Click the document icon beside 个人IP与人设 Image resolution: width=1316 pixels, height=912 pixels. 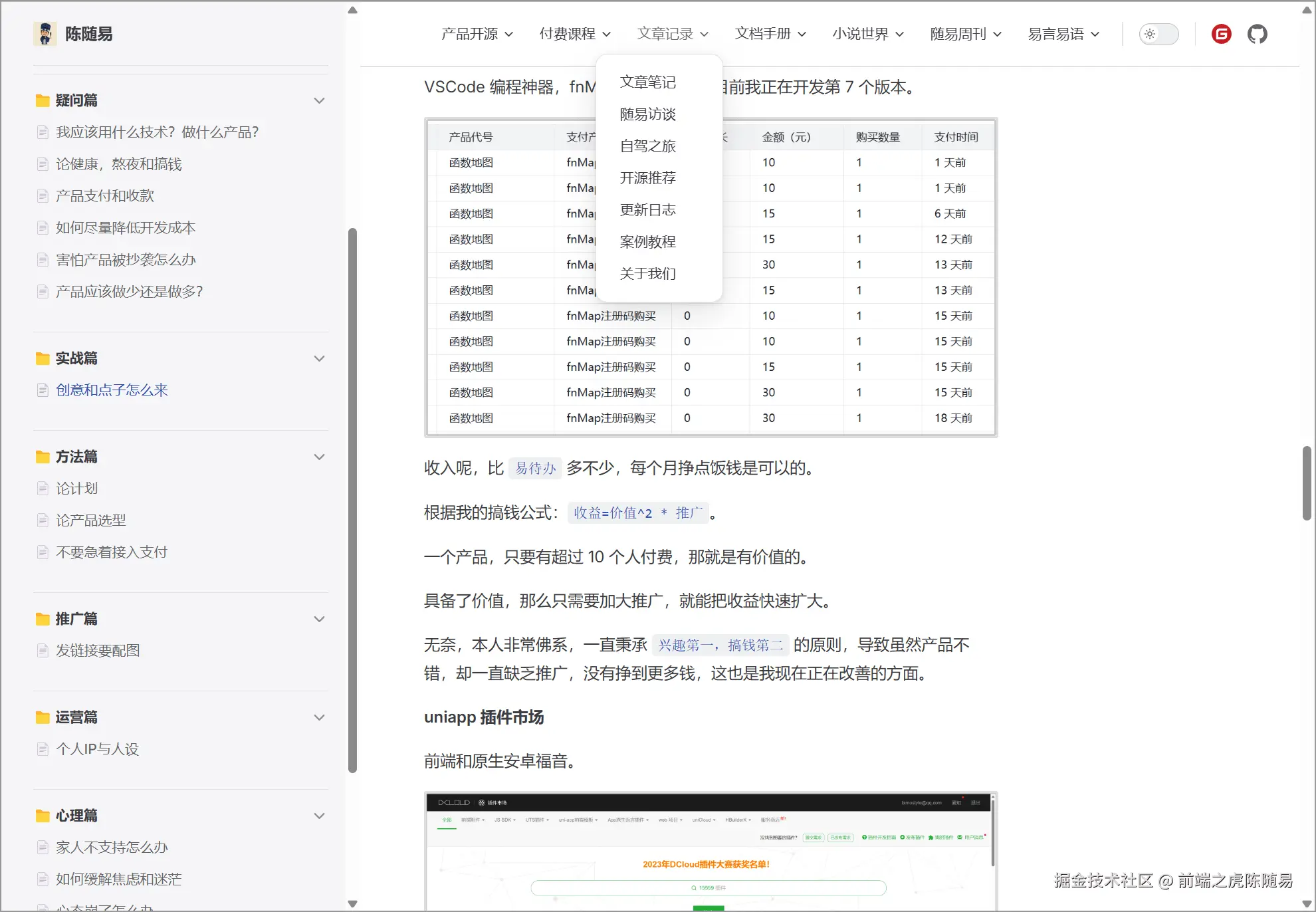43,748
